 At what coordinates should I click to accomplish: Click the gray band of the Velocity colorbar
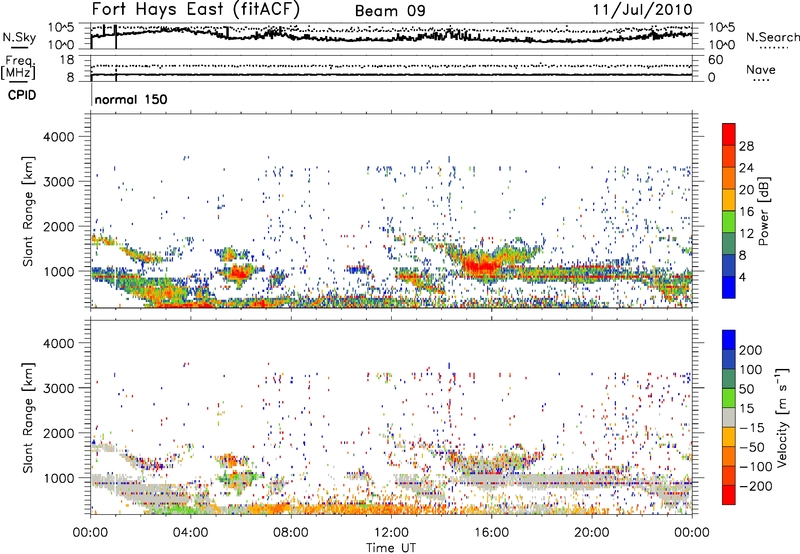coord(729,417)
